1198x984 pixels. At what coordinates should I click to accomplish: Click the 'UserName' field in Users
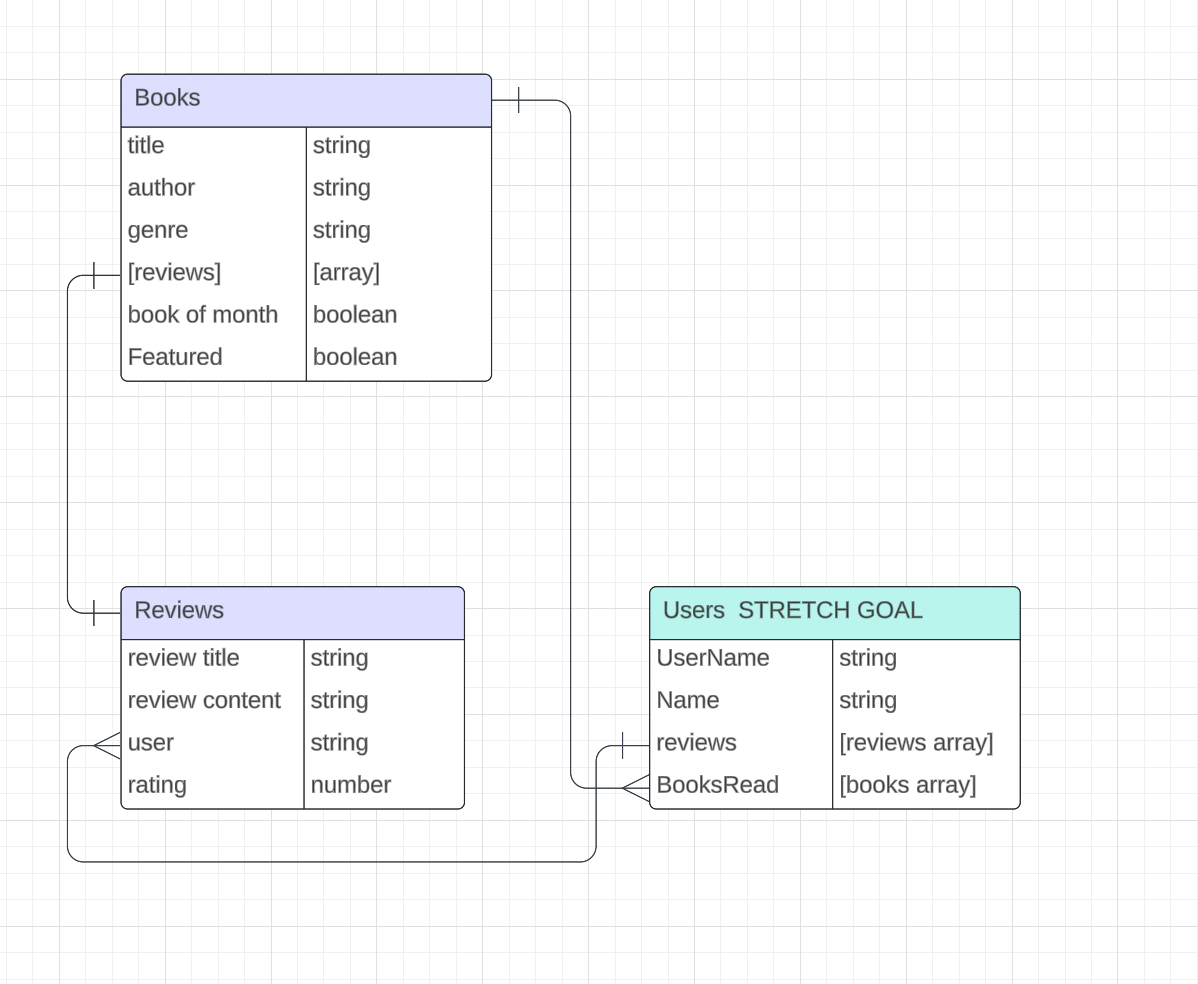coord(713,658)
